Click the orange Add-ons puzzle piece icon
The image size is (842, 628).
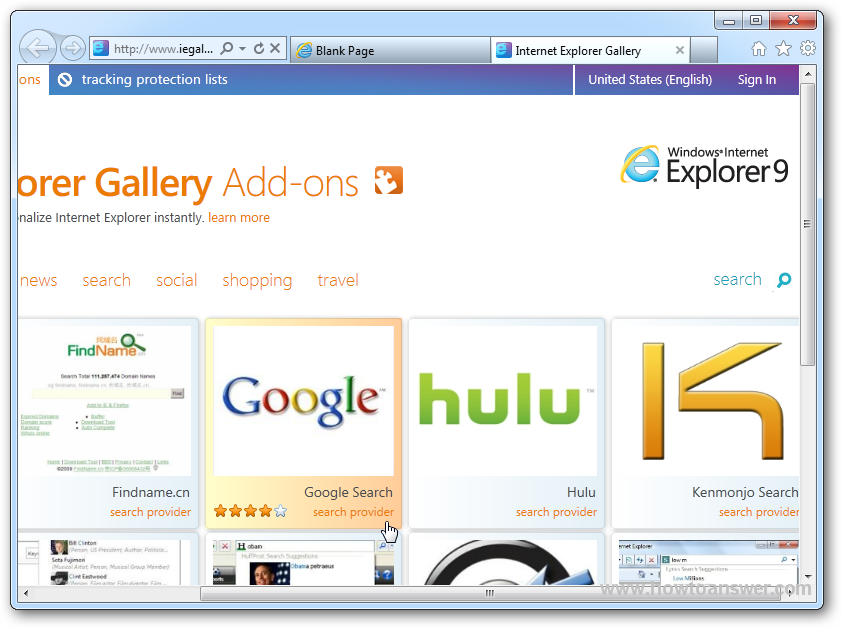click(388, 181)
